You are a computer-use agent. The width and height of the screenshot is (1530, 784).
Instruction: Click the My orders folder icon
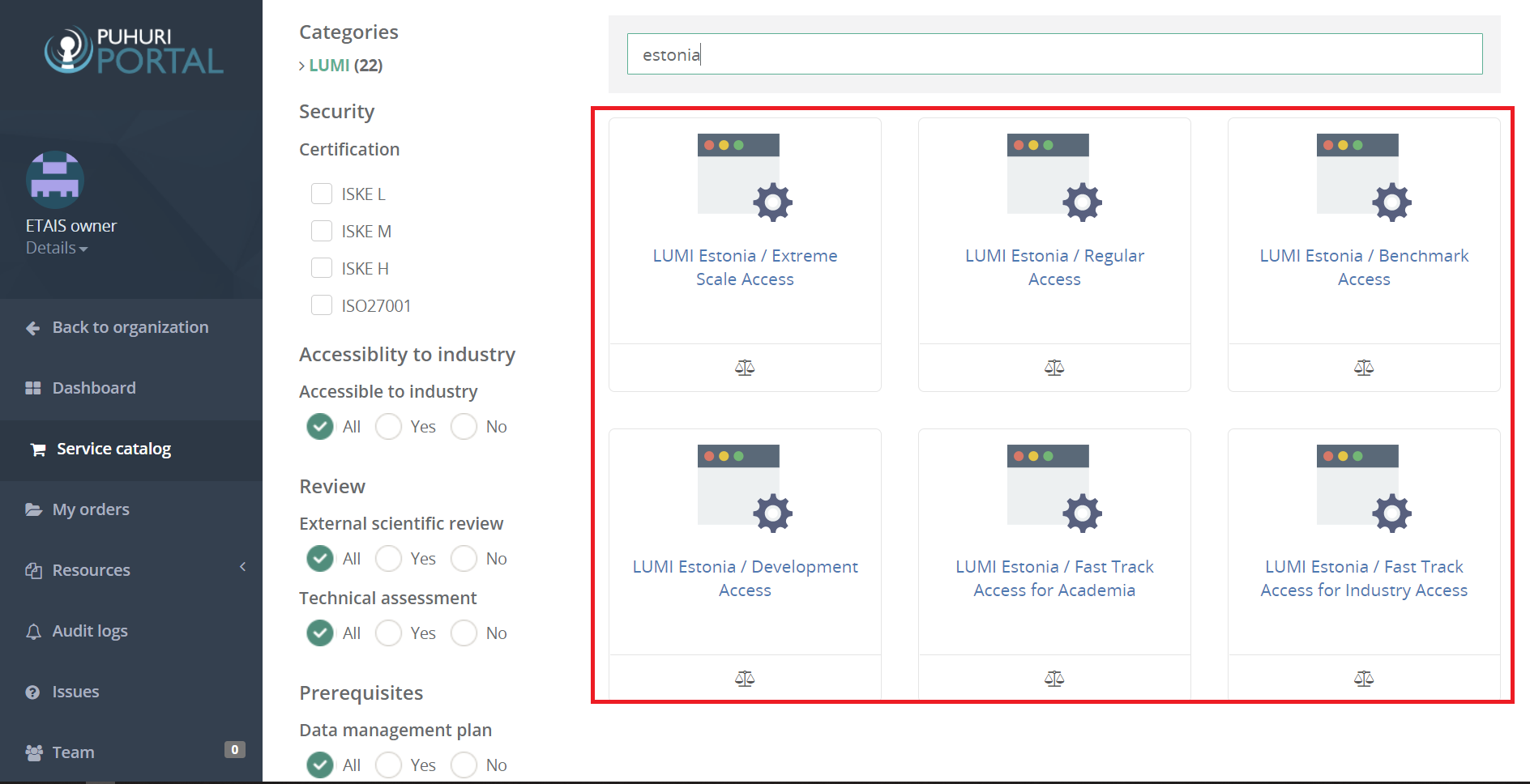tap(33, 510)
